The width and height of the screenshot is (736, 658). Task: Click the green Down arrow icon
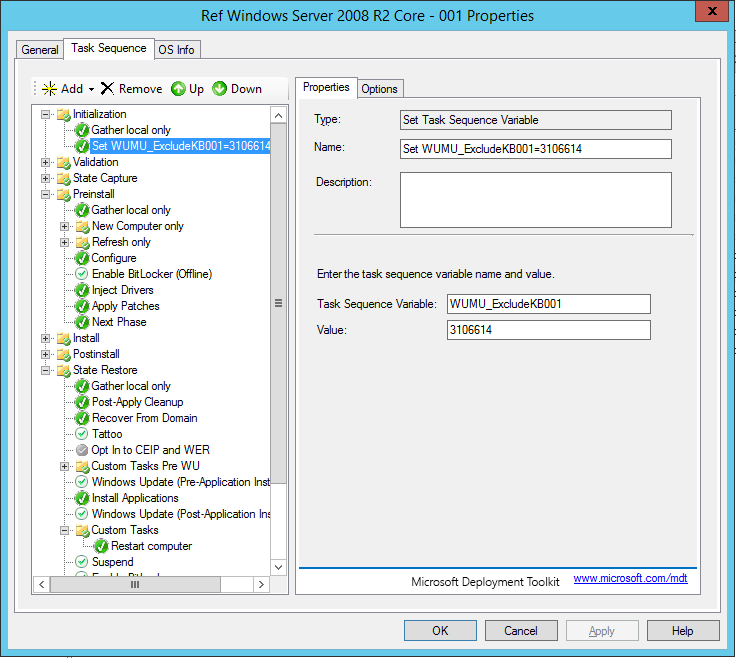pyautogui.click(x=220, y=89)
